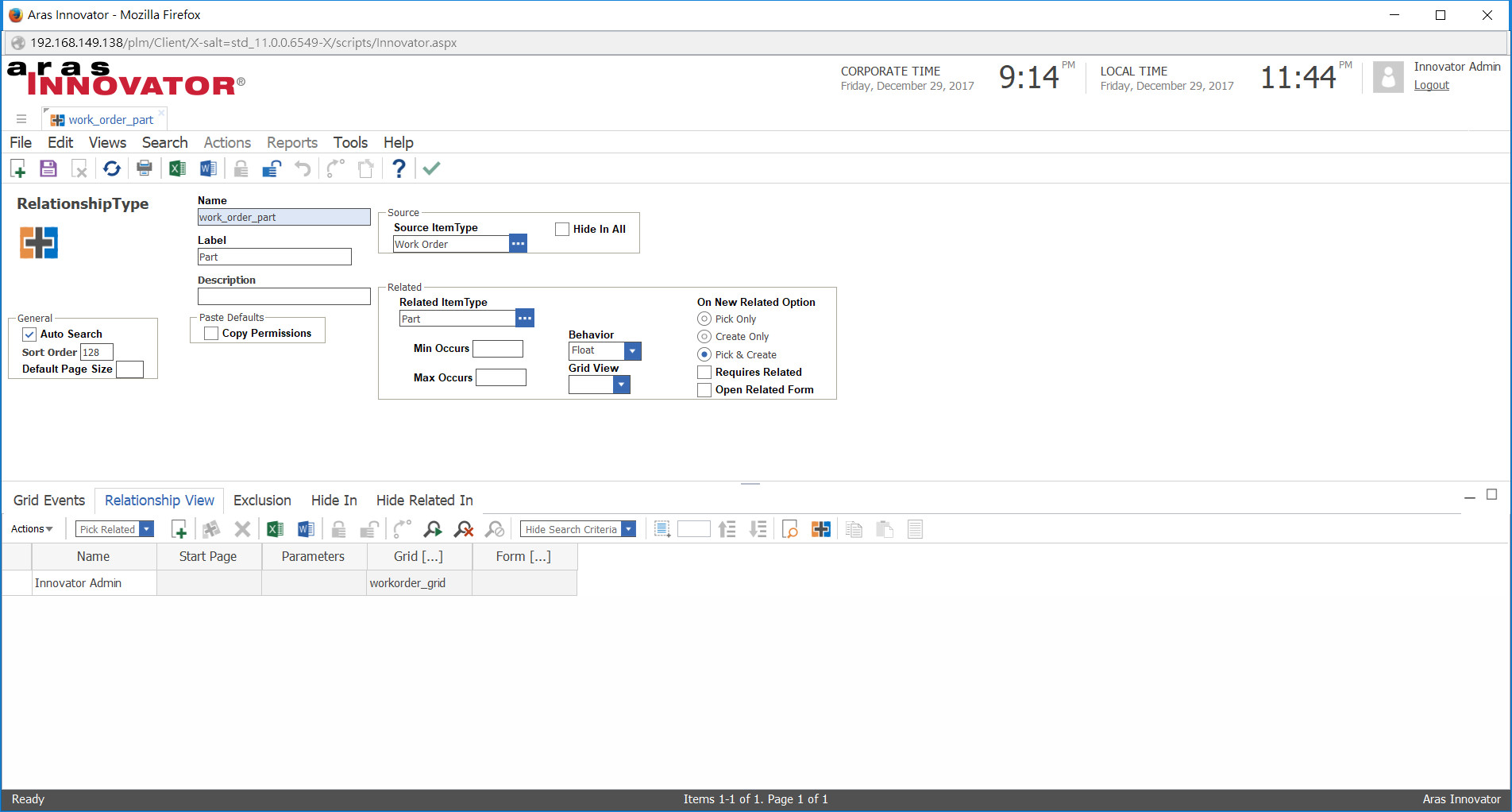Screen dimensions: 1512x812
Task: Open Source ItemType picker ellipsis button
Action: point(518,244)
